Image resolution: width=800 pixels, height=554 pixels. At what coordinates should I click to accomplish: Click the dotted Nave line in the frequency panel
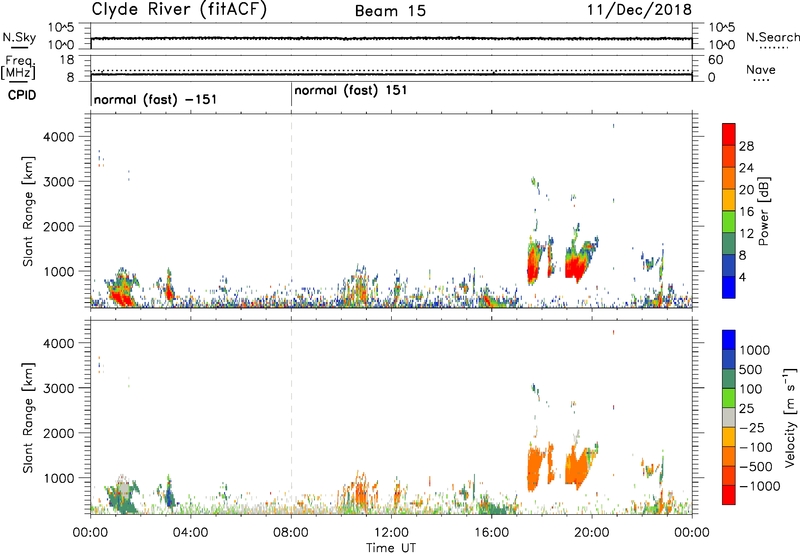click(391, 70)
